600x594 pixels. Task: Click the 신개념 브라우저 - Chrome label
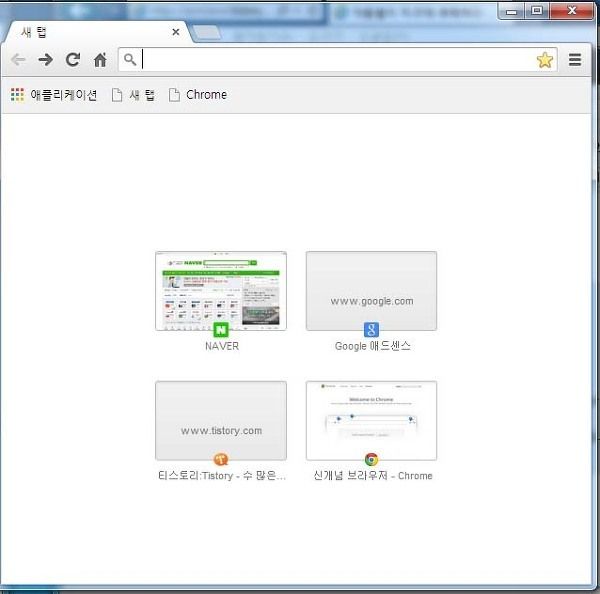[373, 476]
